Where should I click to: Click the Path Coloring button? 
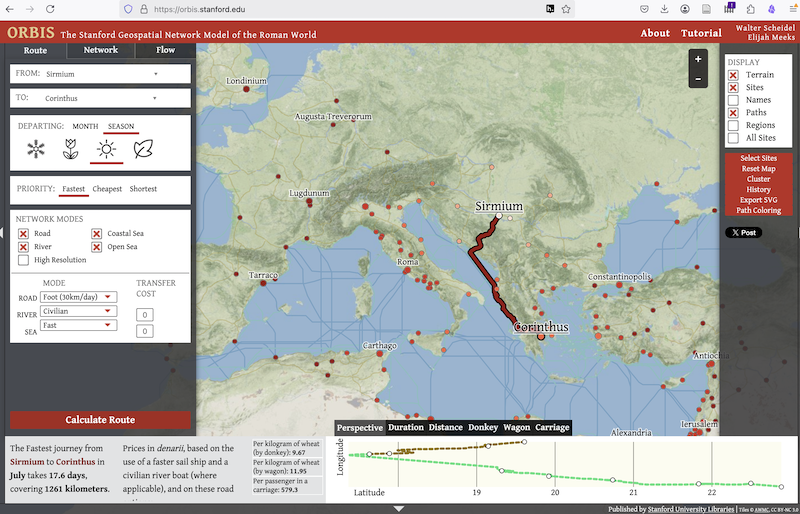[x=758, y=210]
